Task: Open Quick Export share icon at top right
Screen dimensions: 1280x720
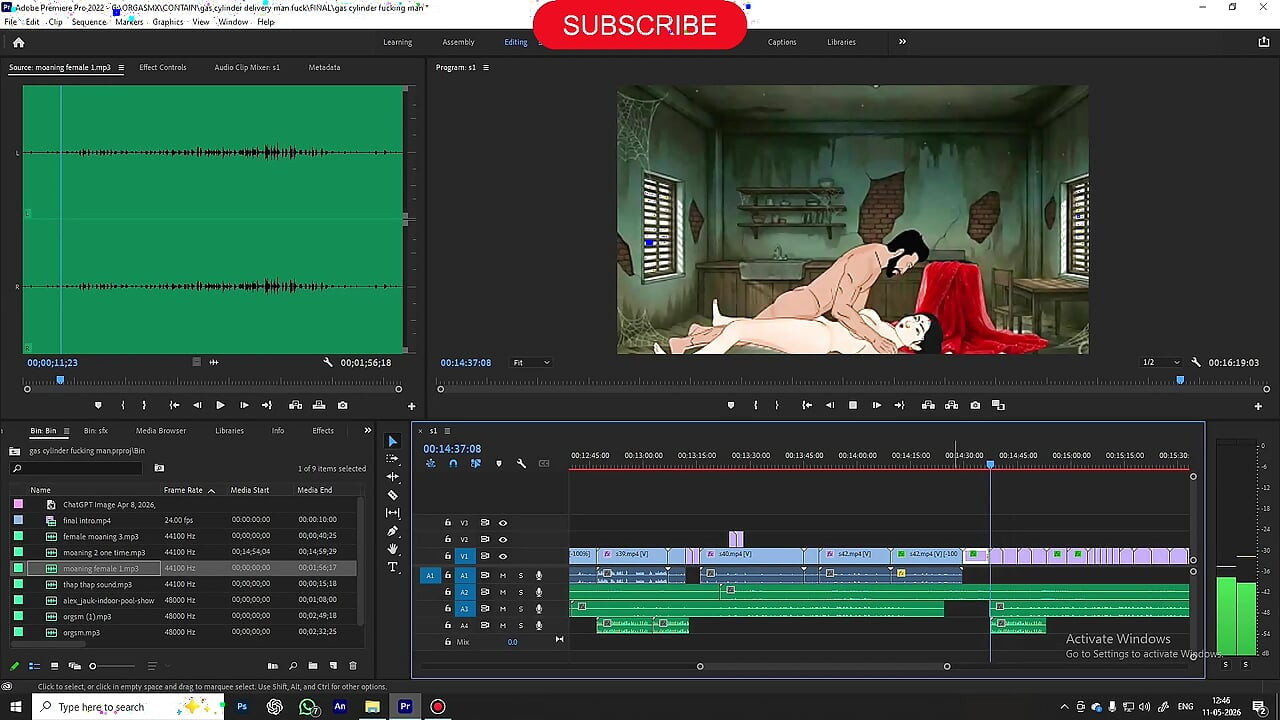Action: click(1263, 42)
